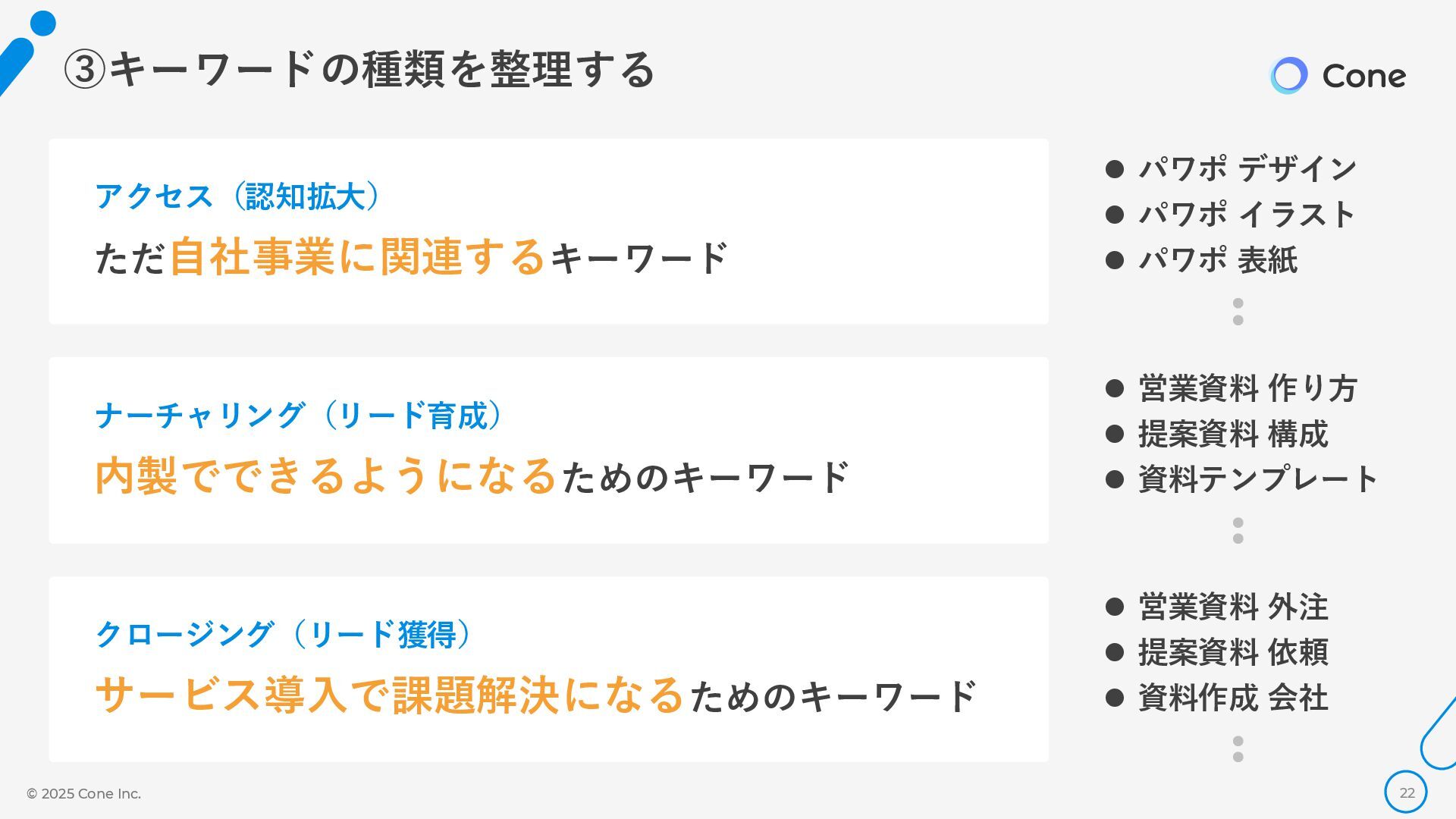Click the ellipsis dots below 資料作成 会社
The width and height of the screenshot is (1456, 819).
(1238, 749)
